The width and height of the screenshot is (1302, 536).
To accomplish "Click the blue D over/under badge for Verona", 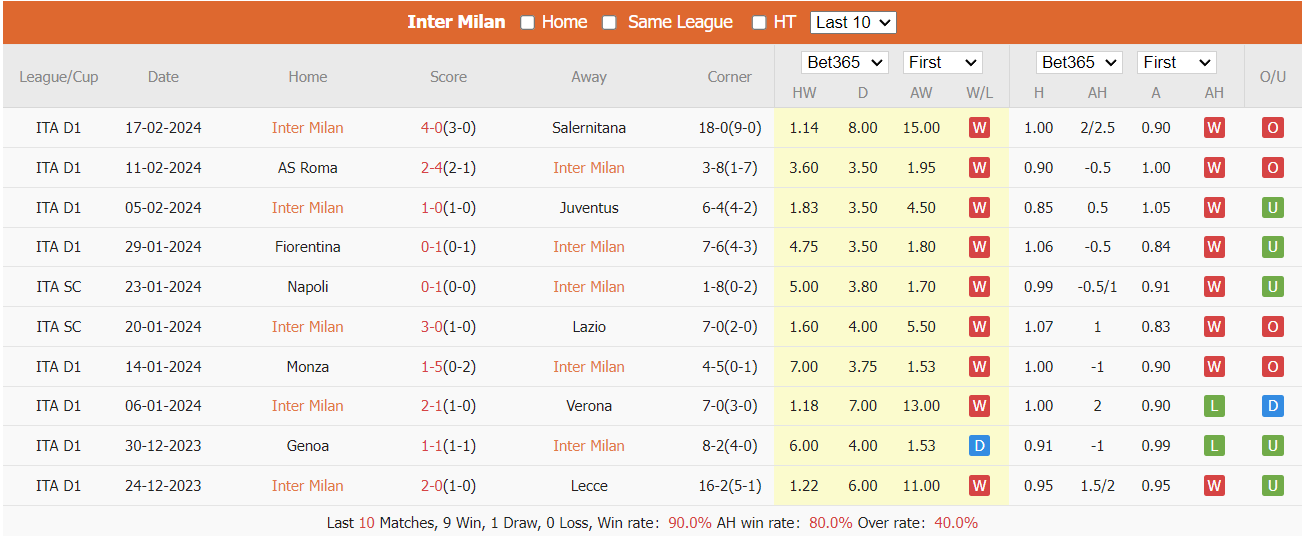I will [x=1272, y=406].
